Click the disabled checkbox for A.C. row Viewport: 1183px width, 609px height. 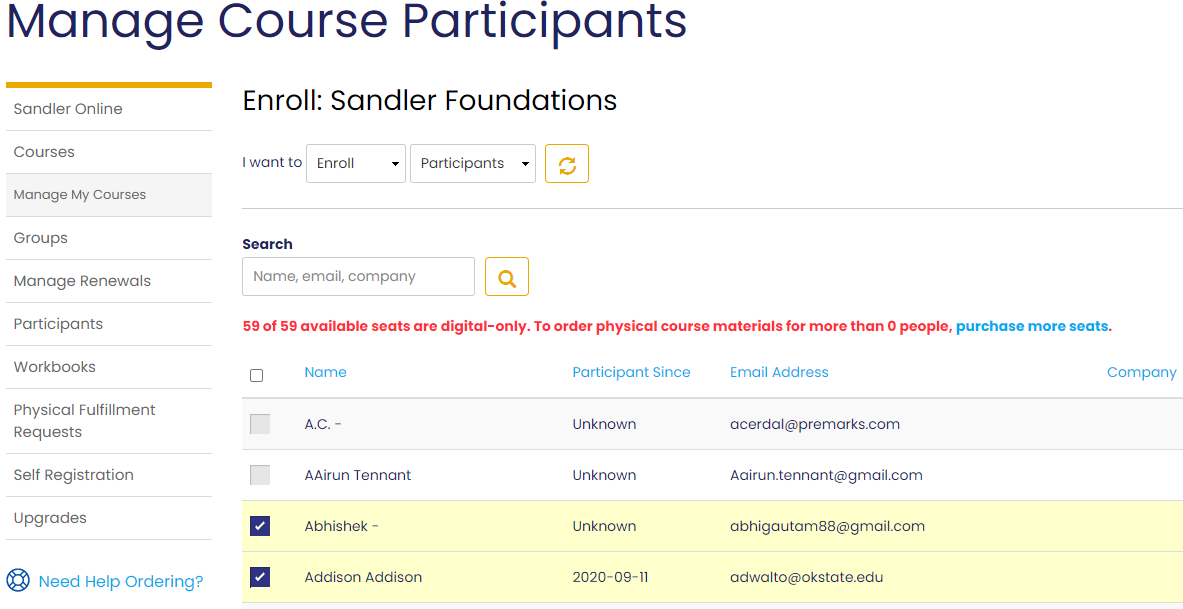click(x=260, y=424)
